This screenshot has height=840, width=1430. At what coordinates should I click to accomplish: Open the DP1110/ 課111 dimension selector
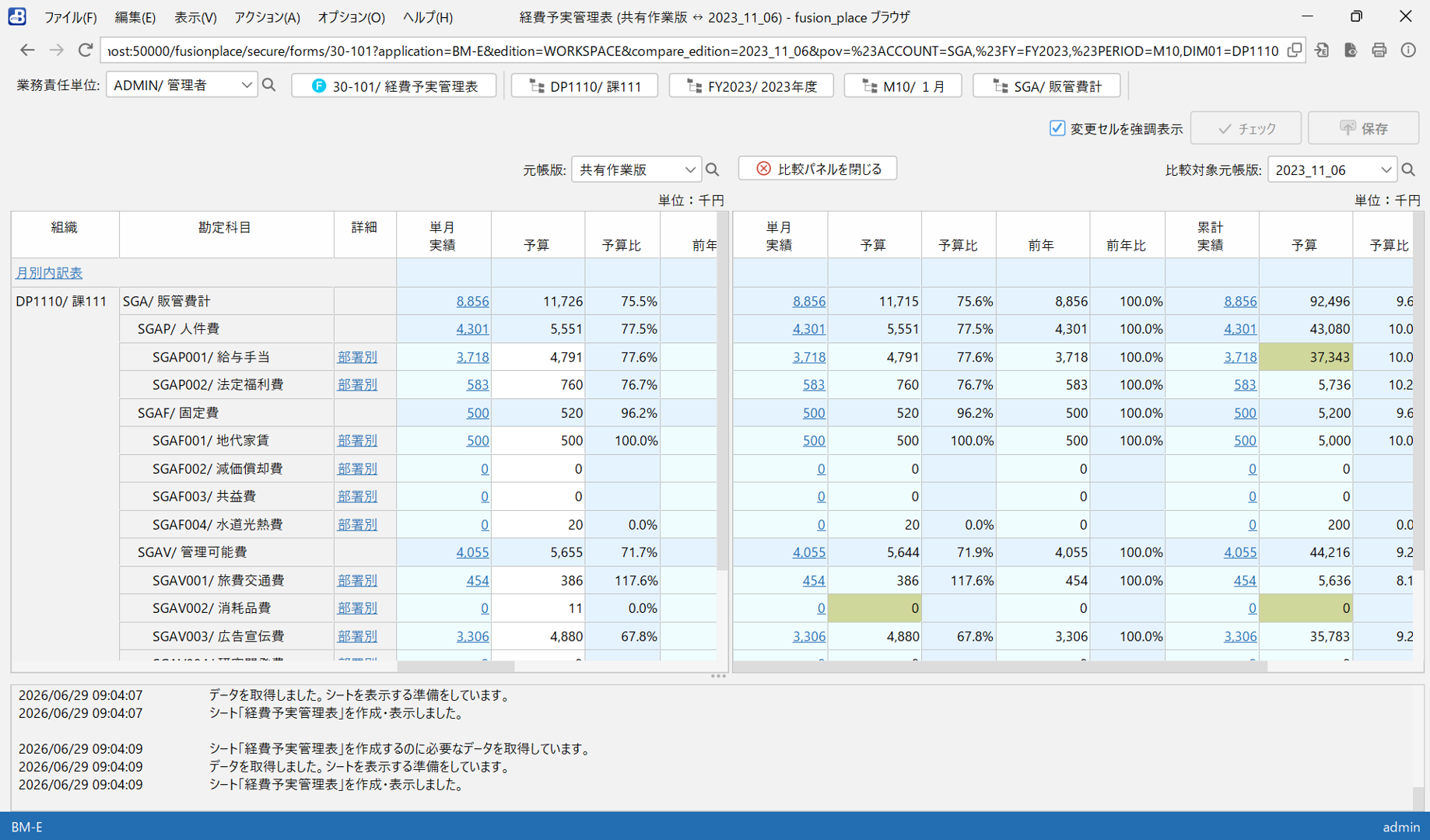[584, 86]
